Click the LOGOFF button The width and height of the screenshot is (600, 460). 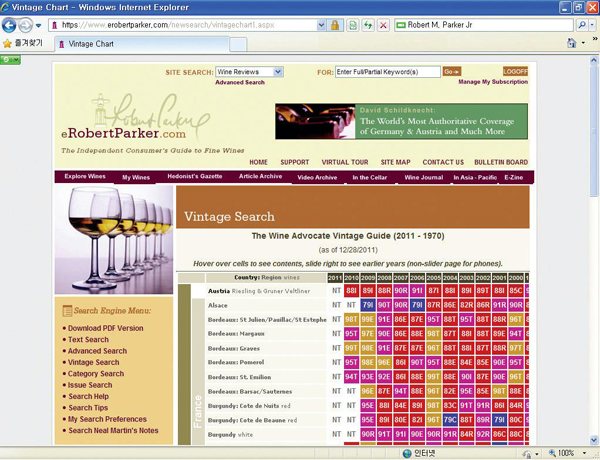point(515,71)
